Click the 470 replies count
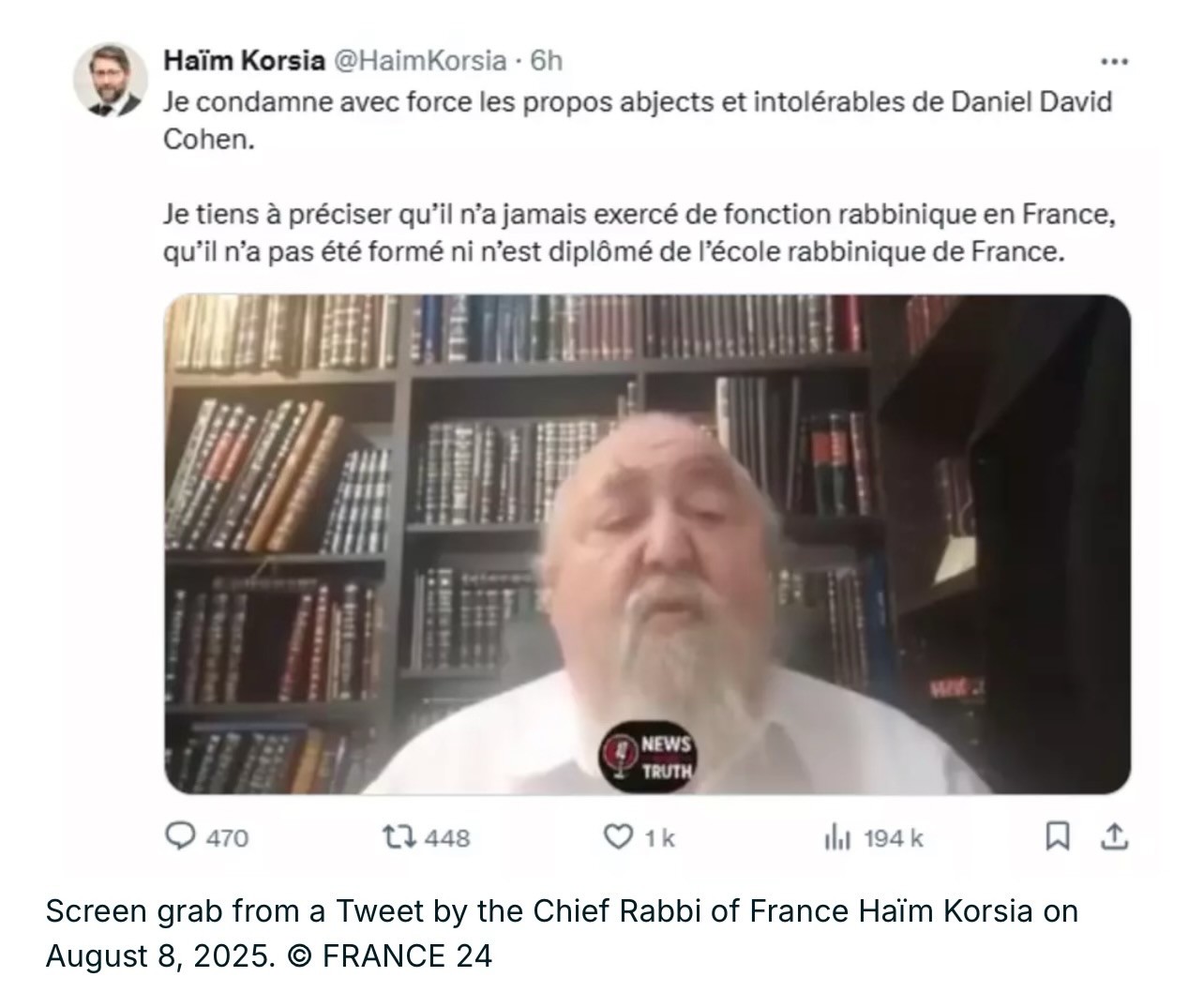Image resolution: width=1204 pixels, height=992 pixels. click(x=227, y=837)
